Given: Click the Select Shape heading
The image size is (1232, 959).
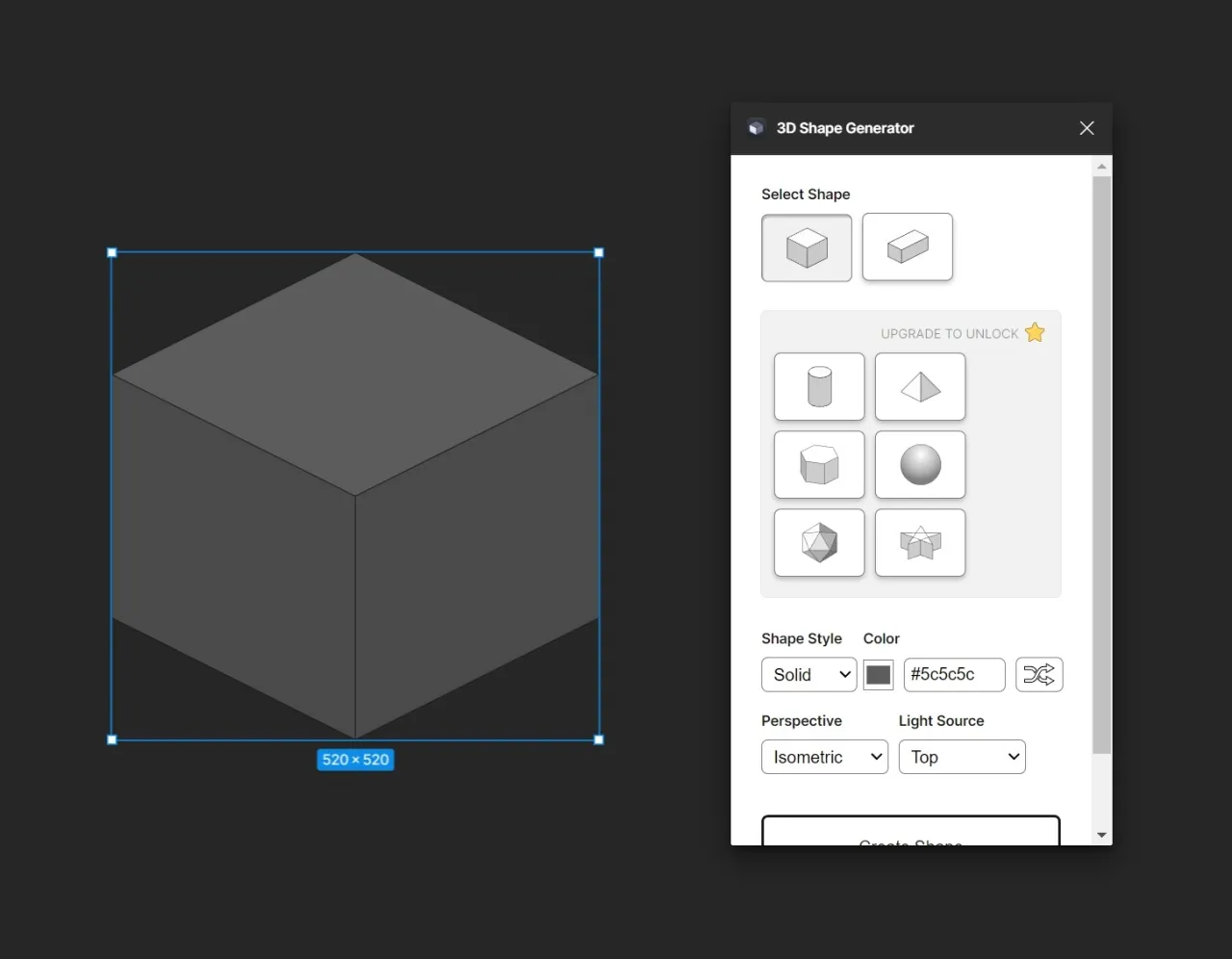Looking at the screenshot, I should coord(806,194).
